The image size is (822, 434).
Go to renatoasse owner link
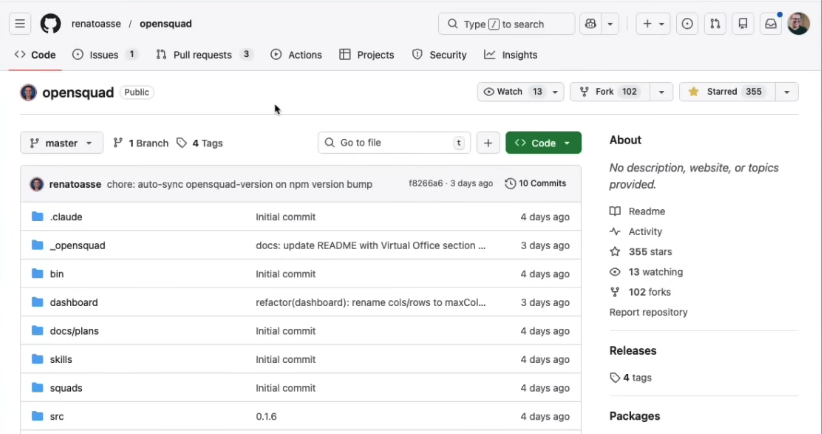[96, 24]
